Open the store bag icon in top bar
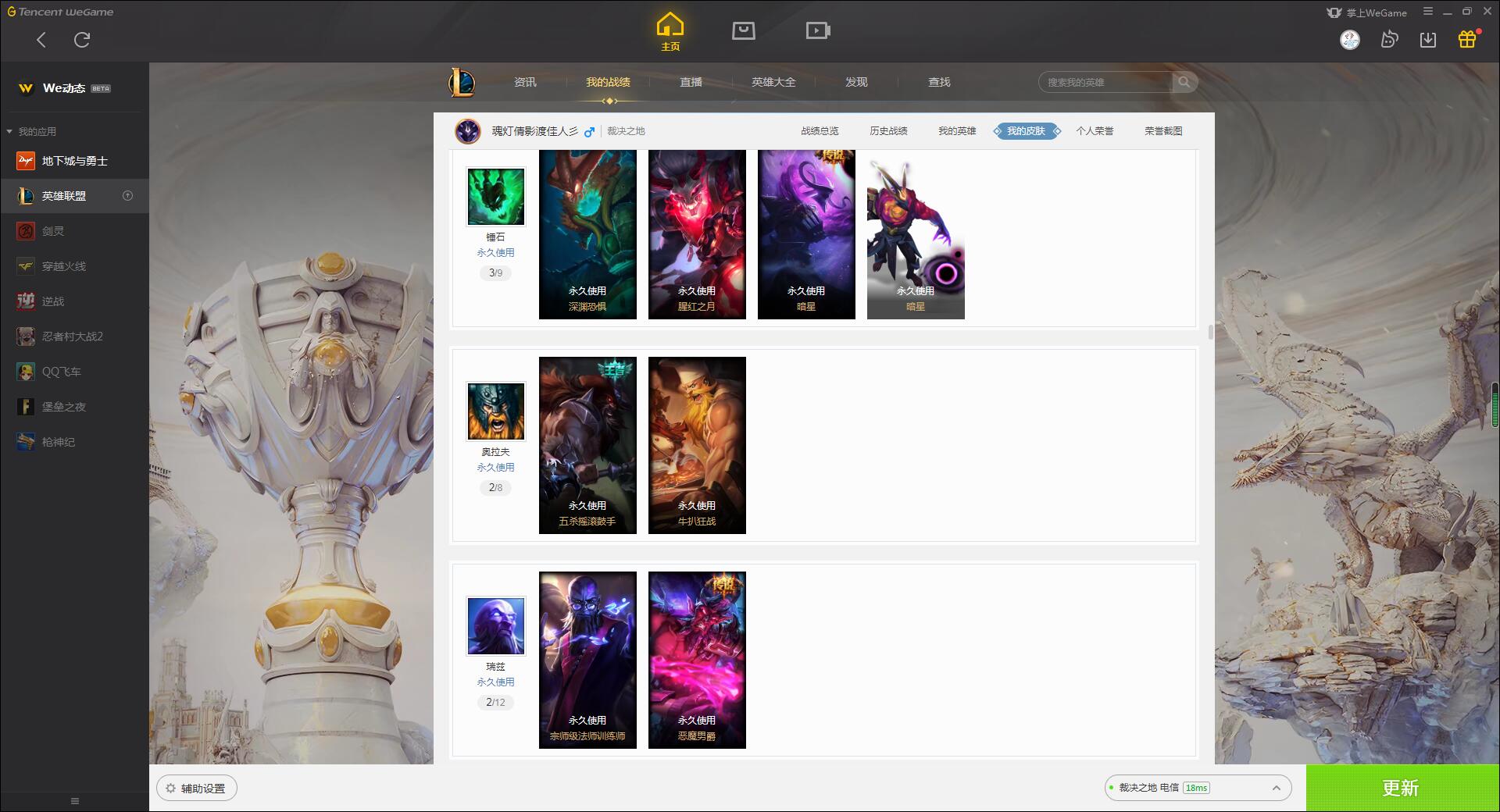Image resolution: width=1500 pixels, height=812 pixels. (x=744, y=30)
